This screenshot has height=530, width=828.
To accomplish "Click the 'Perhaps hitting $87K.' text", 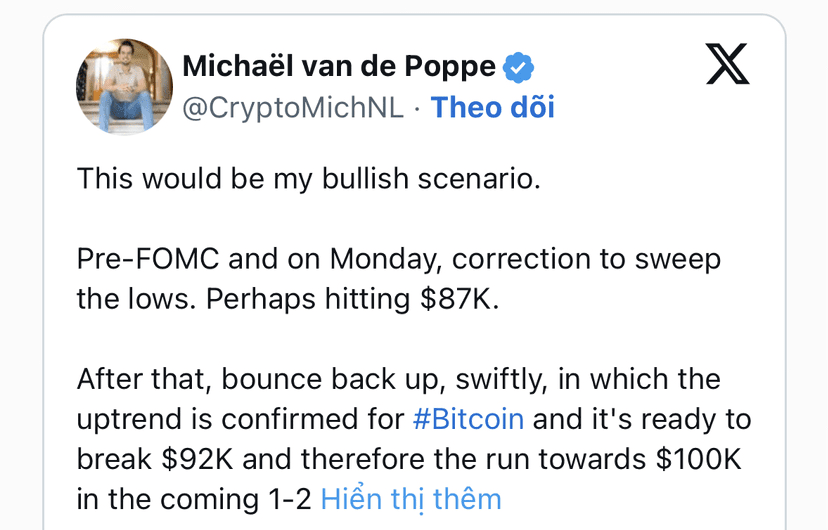I will (352, 299).
